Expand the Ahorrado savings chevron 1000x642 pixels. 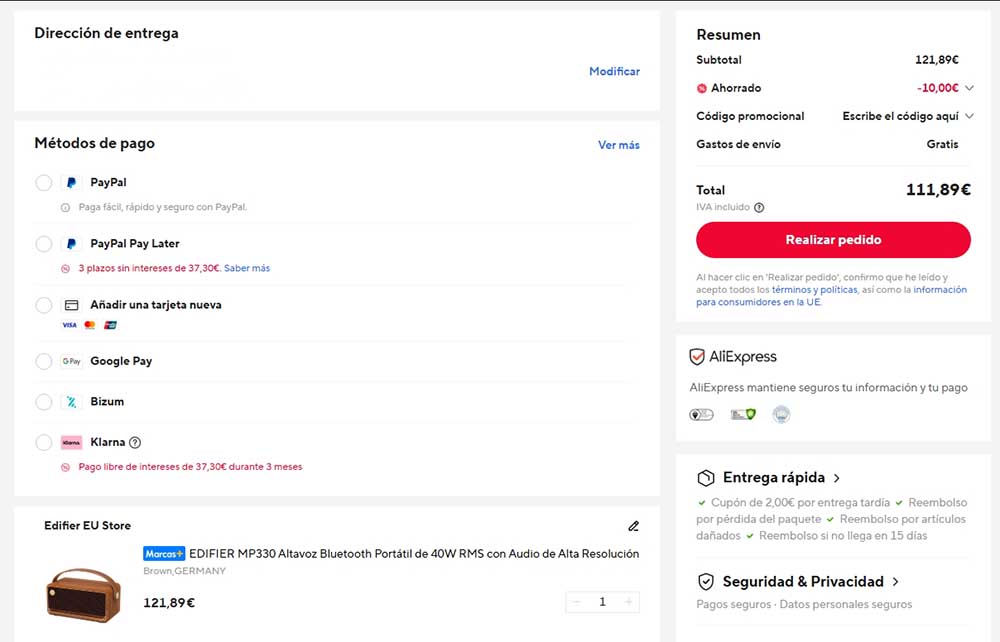coord(969,89)
